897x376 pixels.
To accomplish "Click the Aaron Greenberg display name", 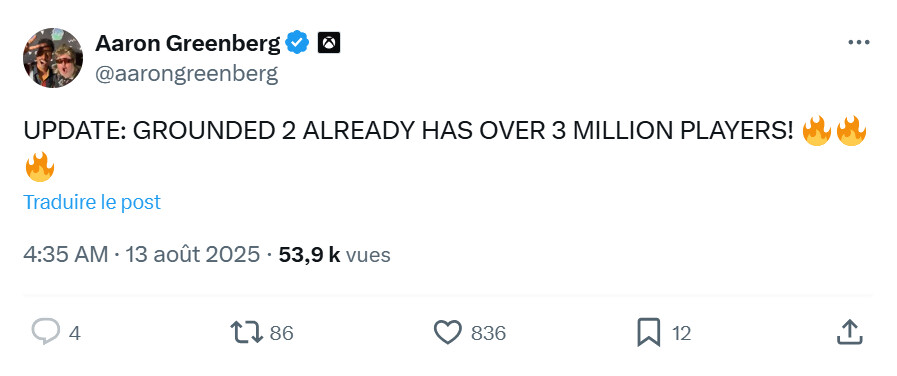I will [188, 43].
